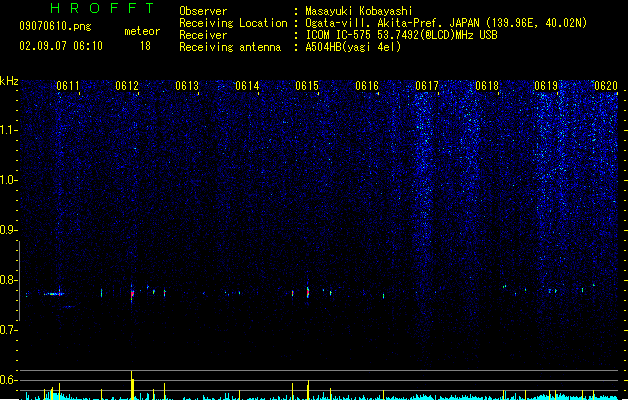Click the 1.0 kHz axis label
Viewport: 629px width, 400px height.
pyautogui.click(x=9, y=180)
